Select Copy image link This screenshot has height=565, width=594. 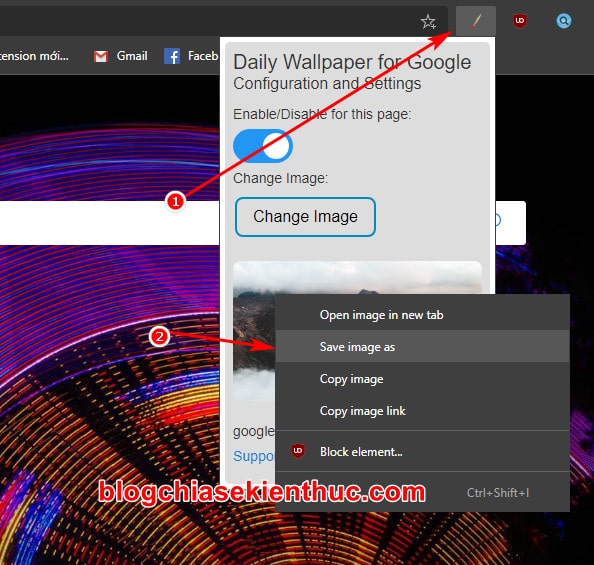point(422,411)
